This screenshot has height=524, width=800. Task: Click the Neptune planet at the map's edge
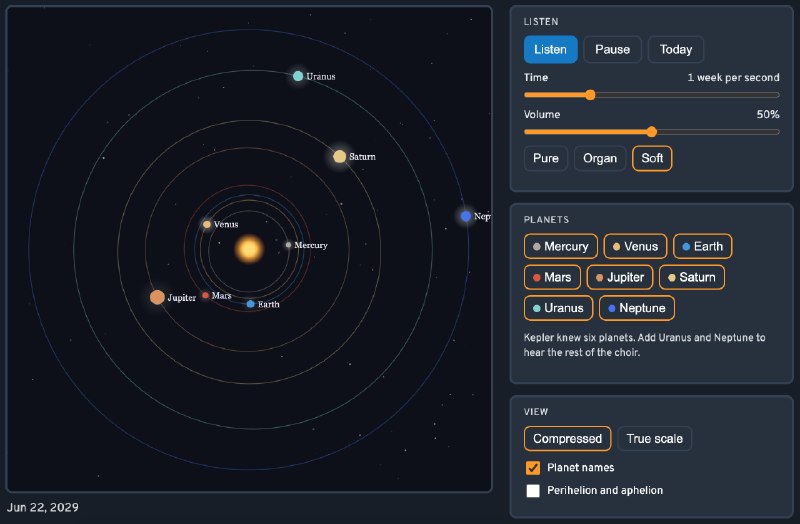(465, 216)
